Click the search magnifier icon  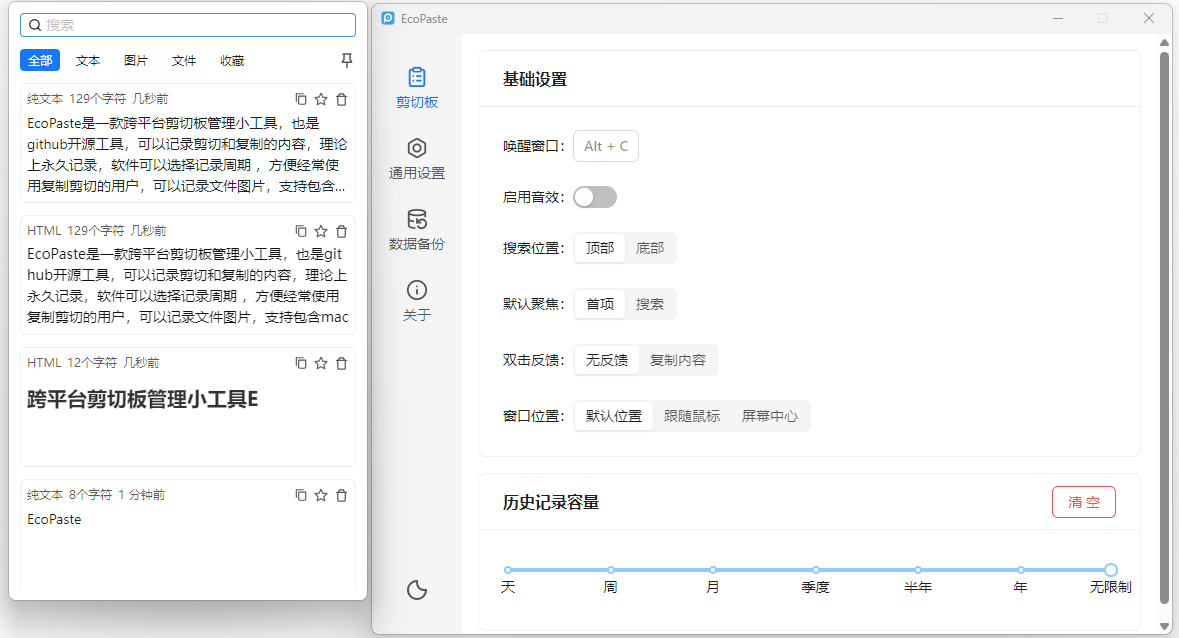[x=35, y=25]
